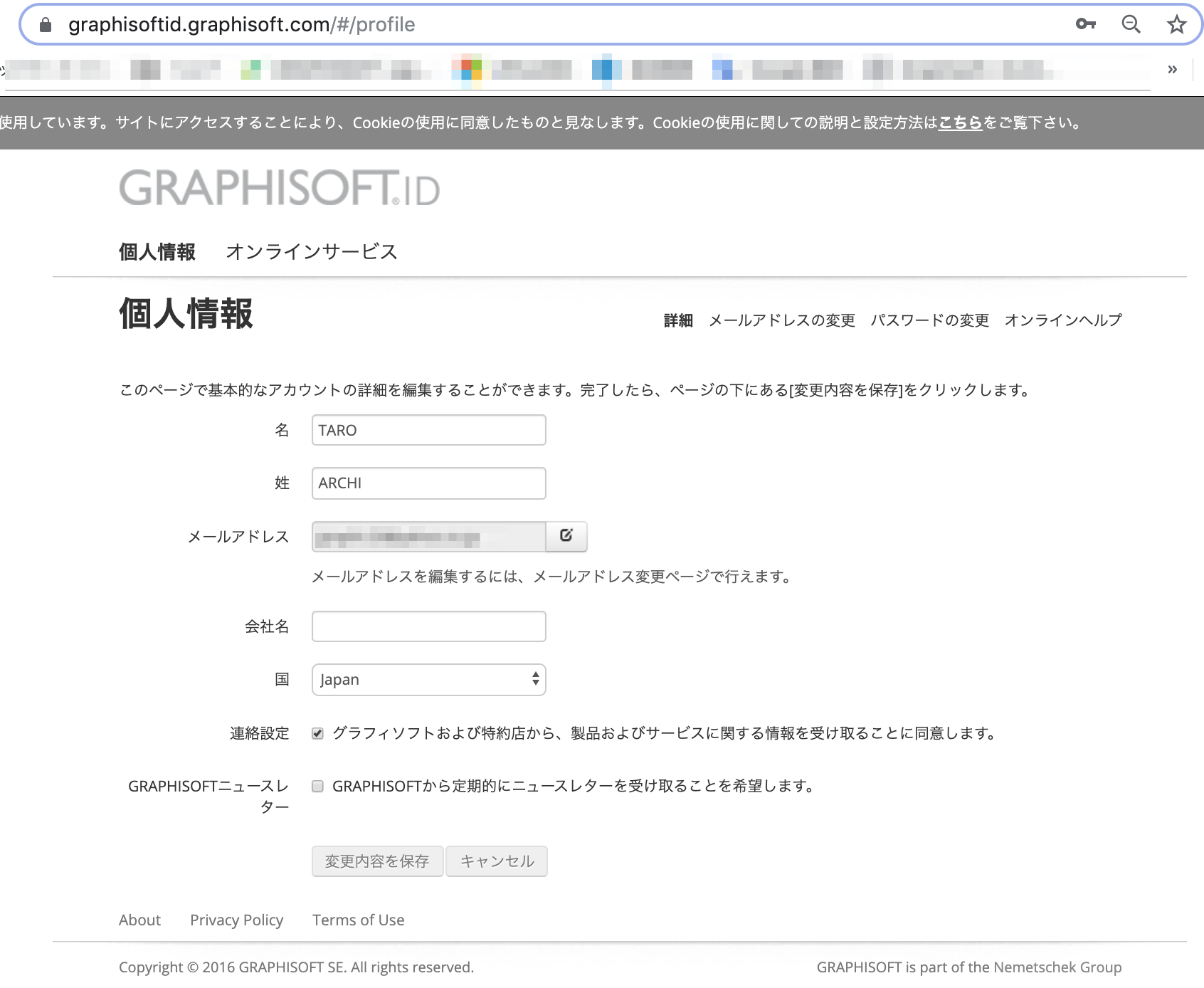Viewport: 1204px width, 988px height.
Task: Click the empty 会社名 input field
Action: coord(428,626)
